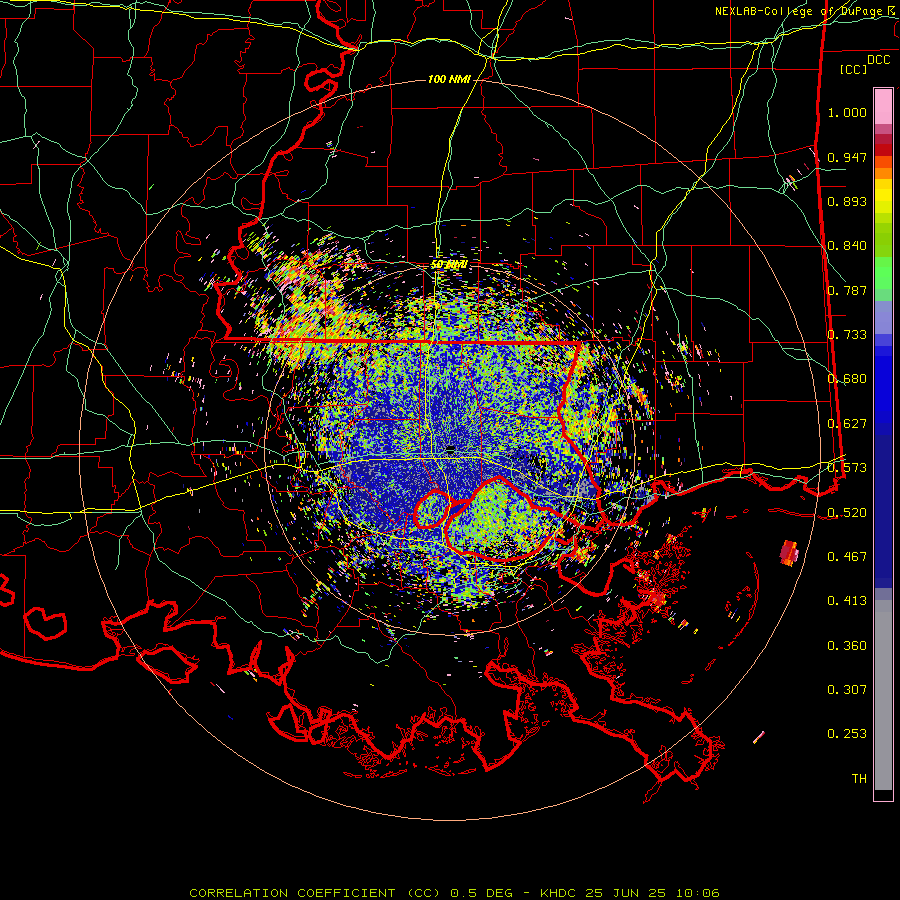
Task: Click the KHDC radar site marker at center
Action: point(451,448)
